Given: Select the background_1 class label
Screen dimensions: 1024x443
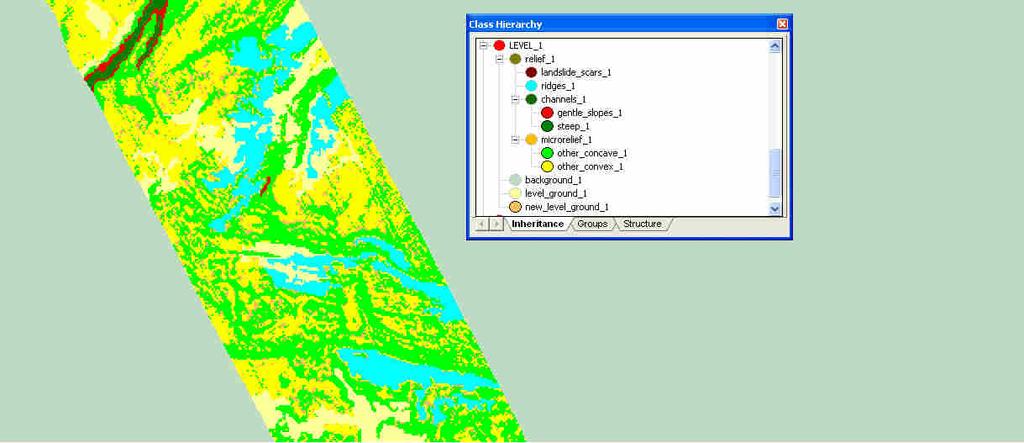Looking at the screenshot, I should click(x=553, y=180).
